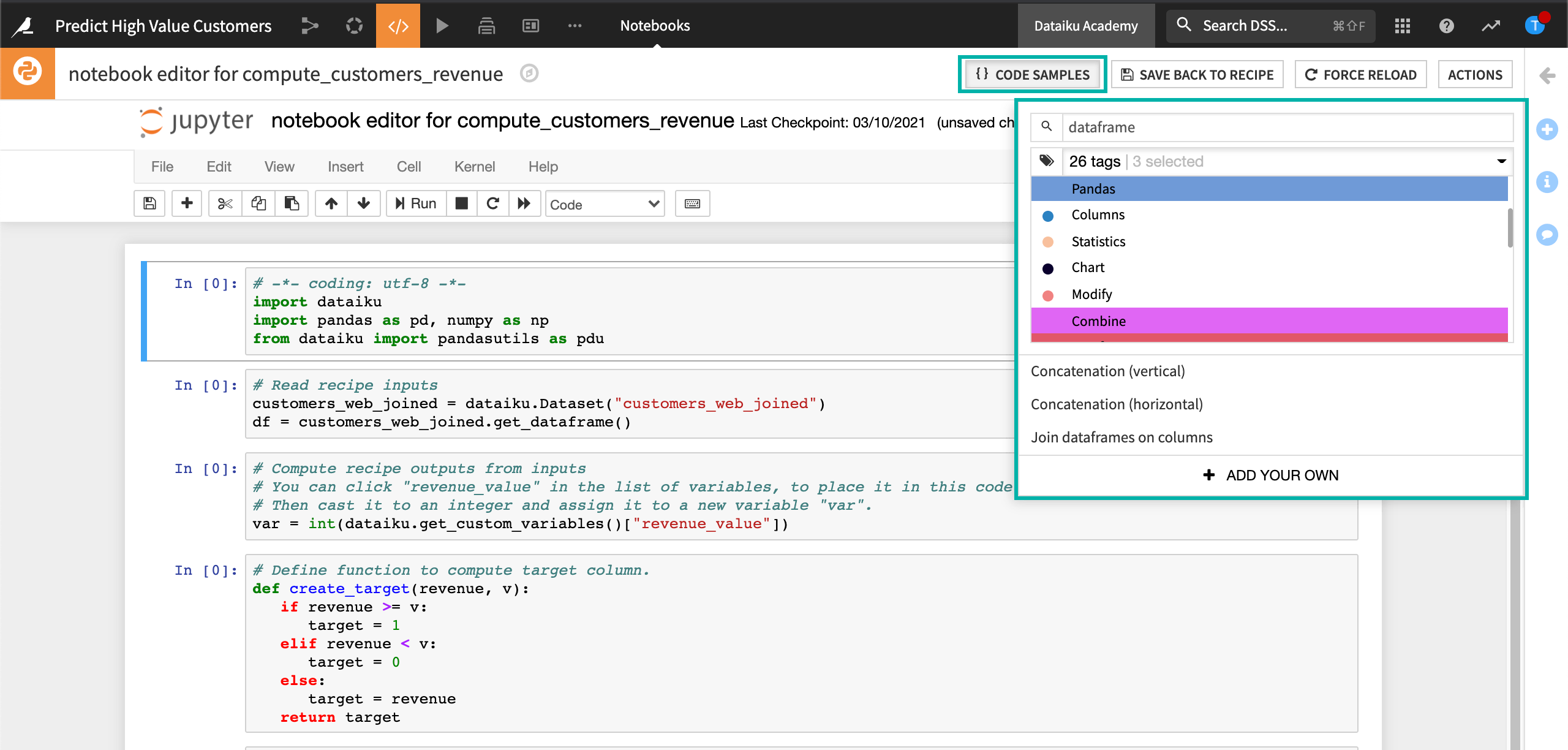The image size is (1568, 750).
Task: Restart kernel and rerun with fast-forward icon
Action: (x=524, y=204)
